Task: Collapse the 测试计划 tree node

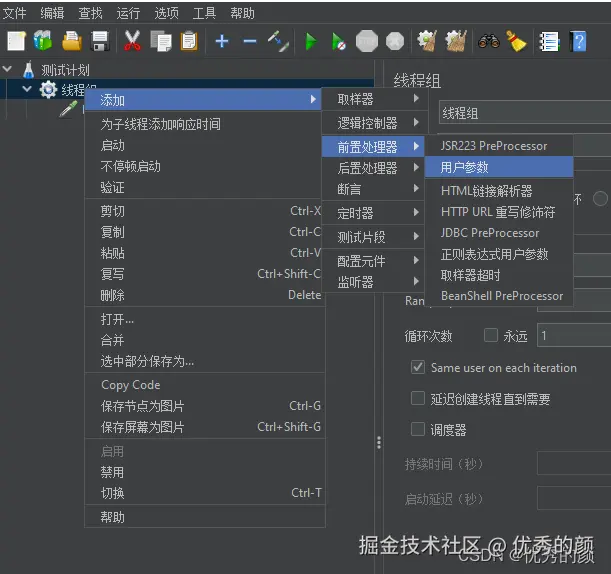Action: point(7,69)
